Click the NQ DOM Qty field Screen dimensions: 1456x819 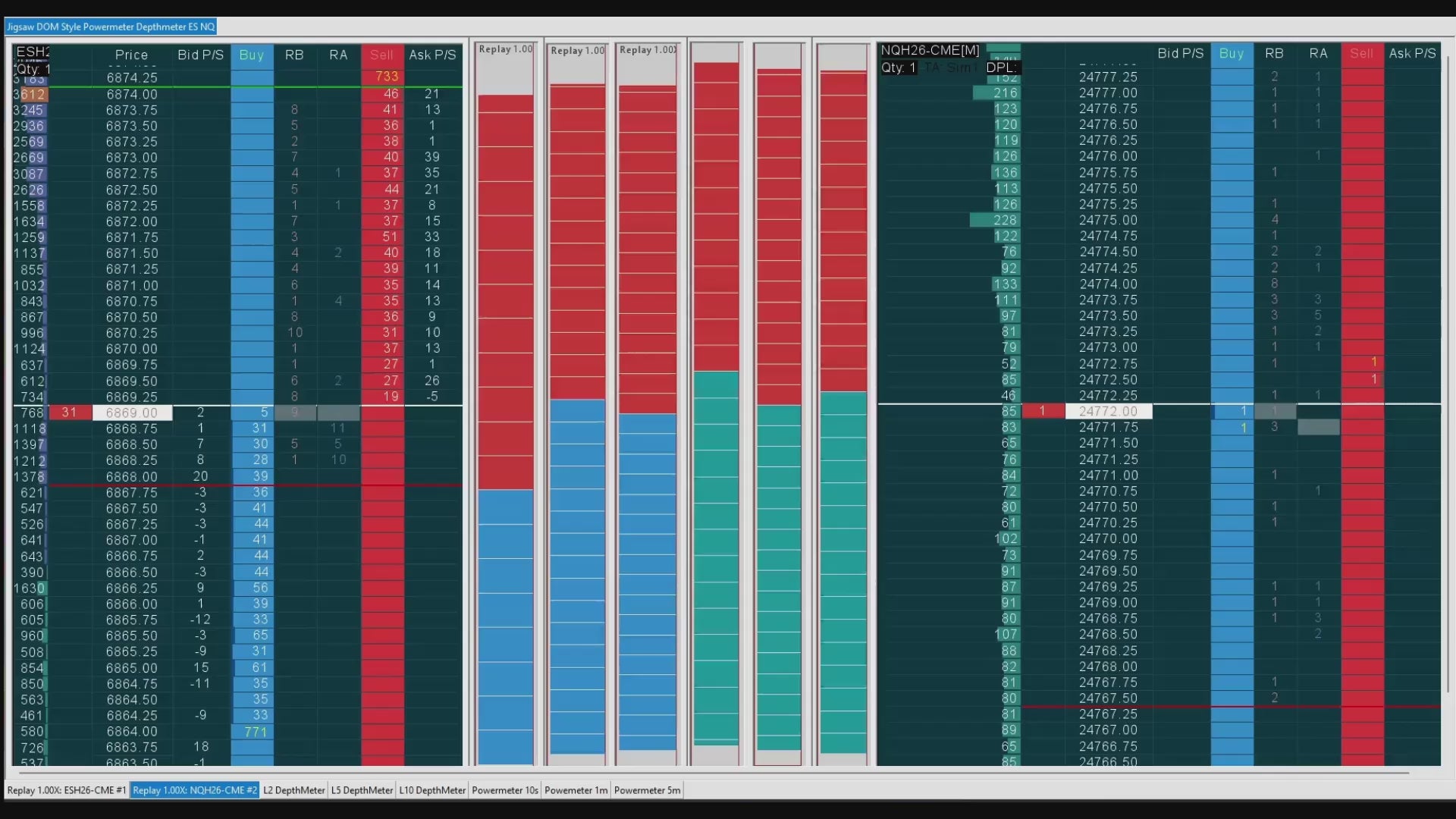(x=899, y=67)
